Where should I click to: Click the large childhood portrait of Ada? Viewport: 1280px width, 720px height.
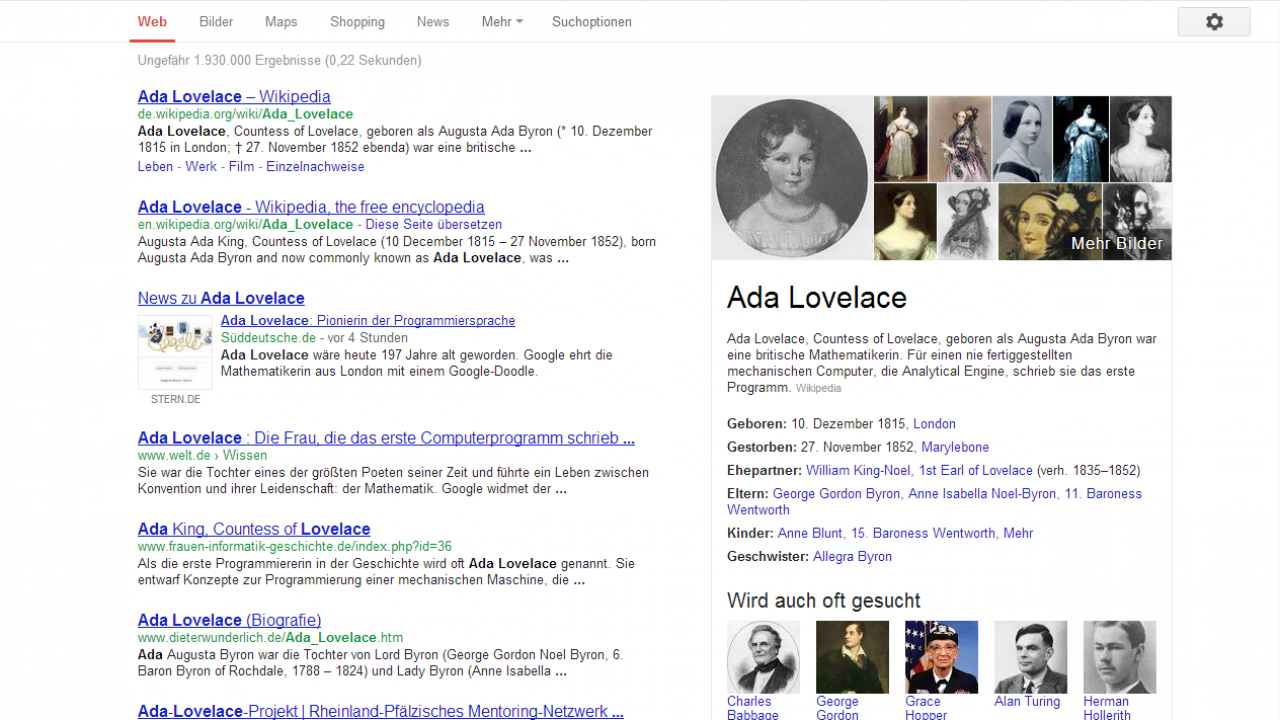[792, 178]
